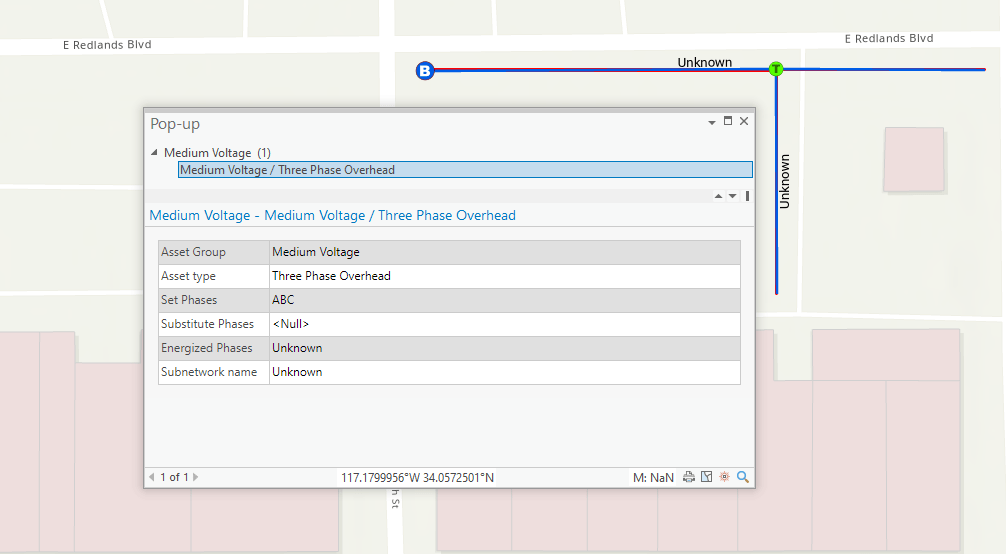The width and height of the screenshot is (1006, 554).
Task: Click the horizontal Unknown line label on map
Action: [704, 62]
